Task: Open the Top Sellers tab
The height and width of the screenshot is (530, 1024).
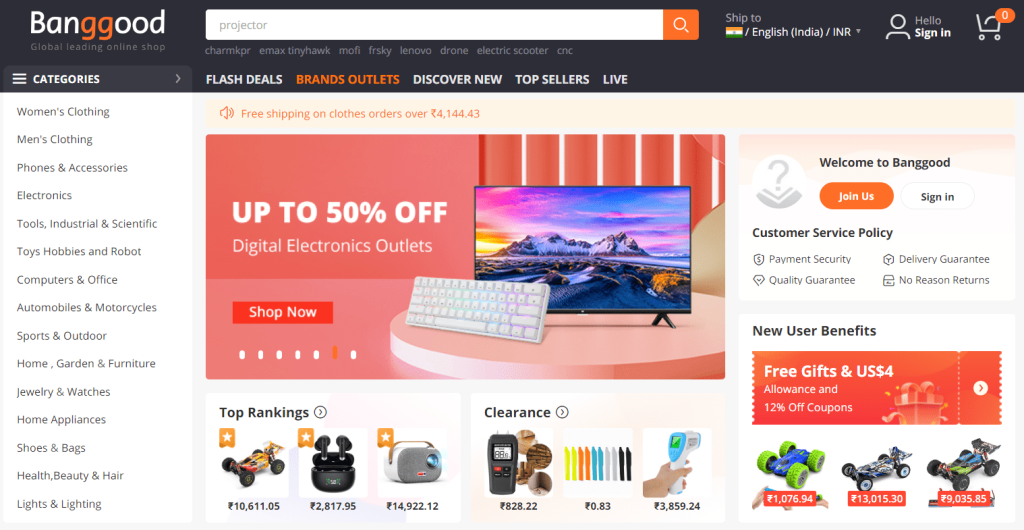Action: [x=552, y=80]
